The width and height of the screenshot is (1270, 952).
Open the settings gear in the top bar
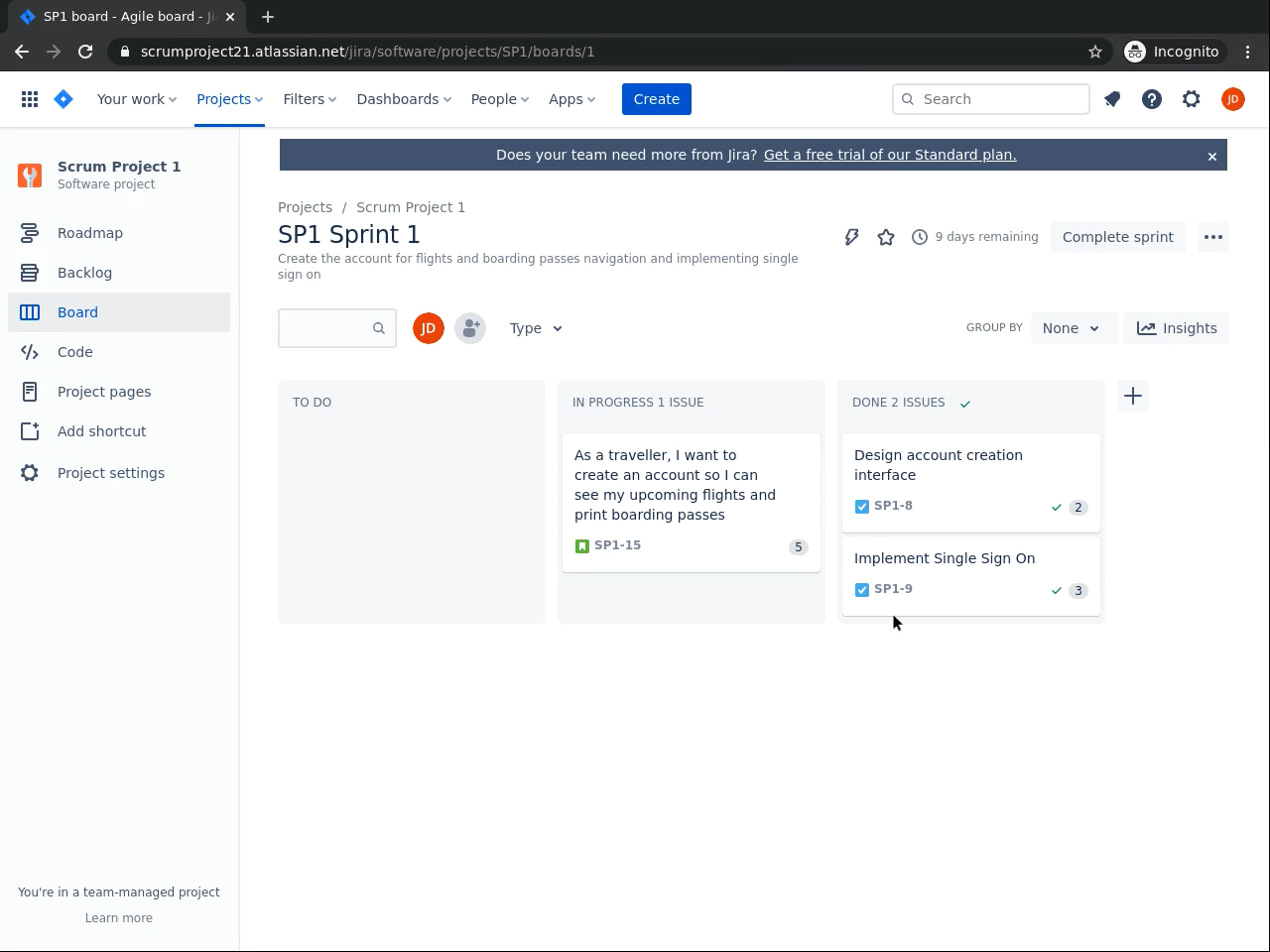[1192, 99]
